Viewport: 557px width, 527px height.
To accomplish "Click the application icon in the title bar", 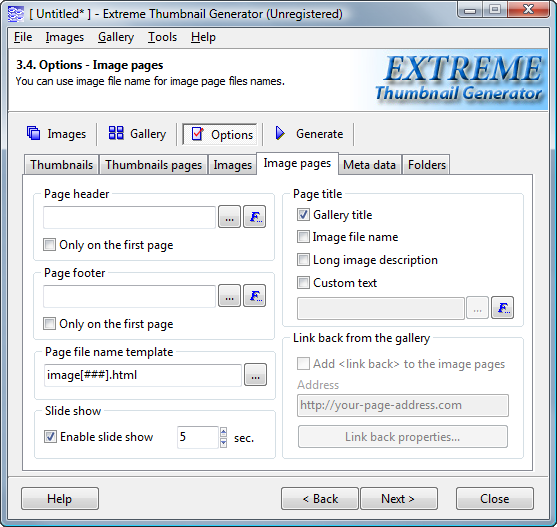I will (x=16, y=14).
